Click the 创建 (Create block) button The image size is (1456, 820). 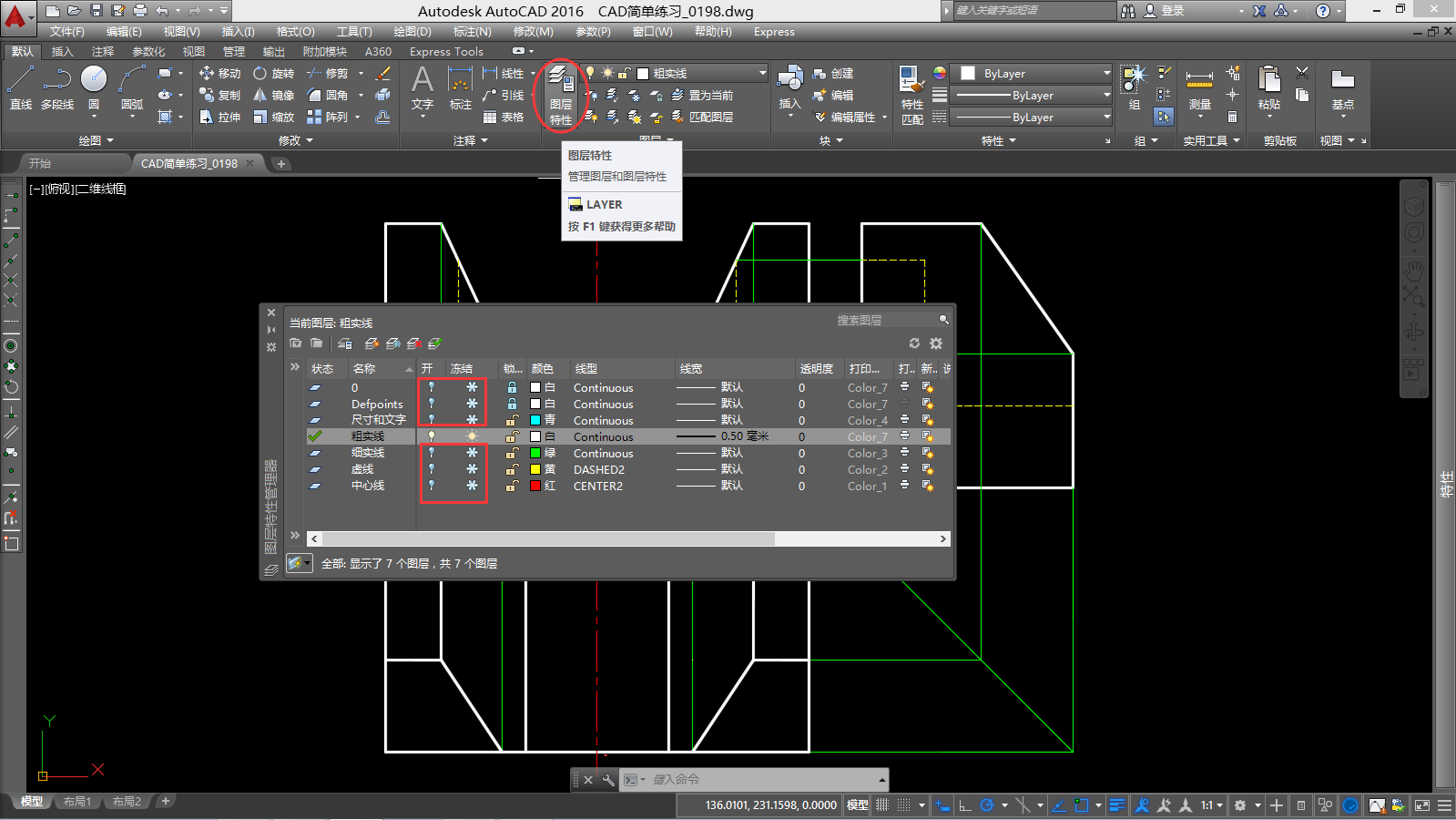[x=833, y=73]
